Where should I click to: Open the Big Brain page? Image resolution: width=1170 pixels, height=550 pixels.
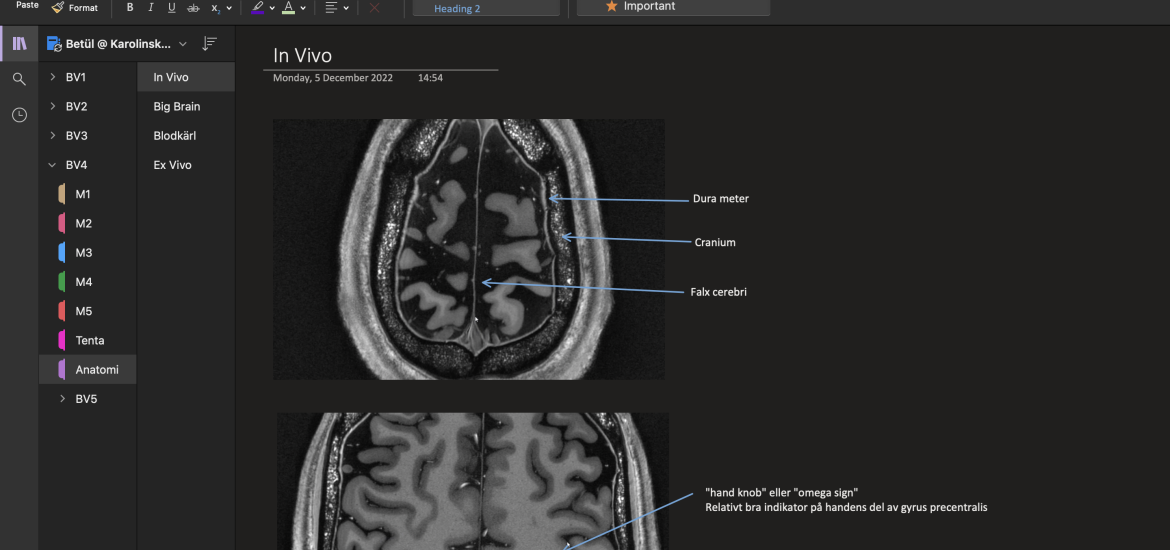coord(176,107)
